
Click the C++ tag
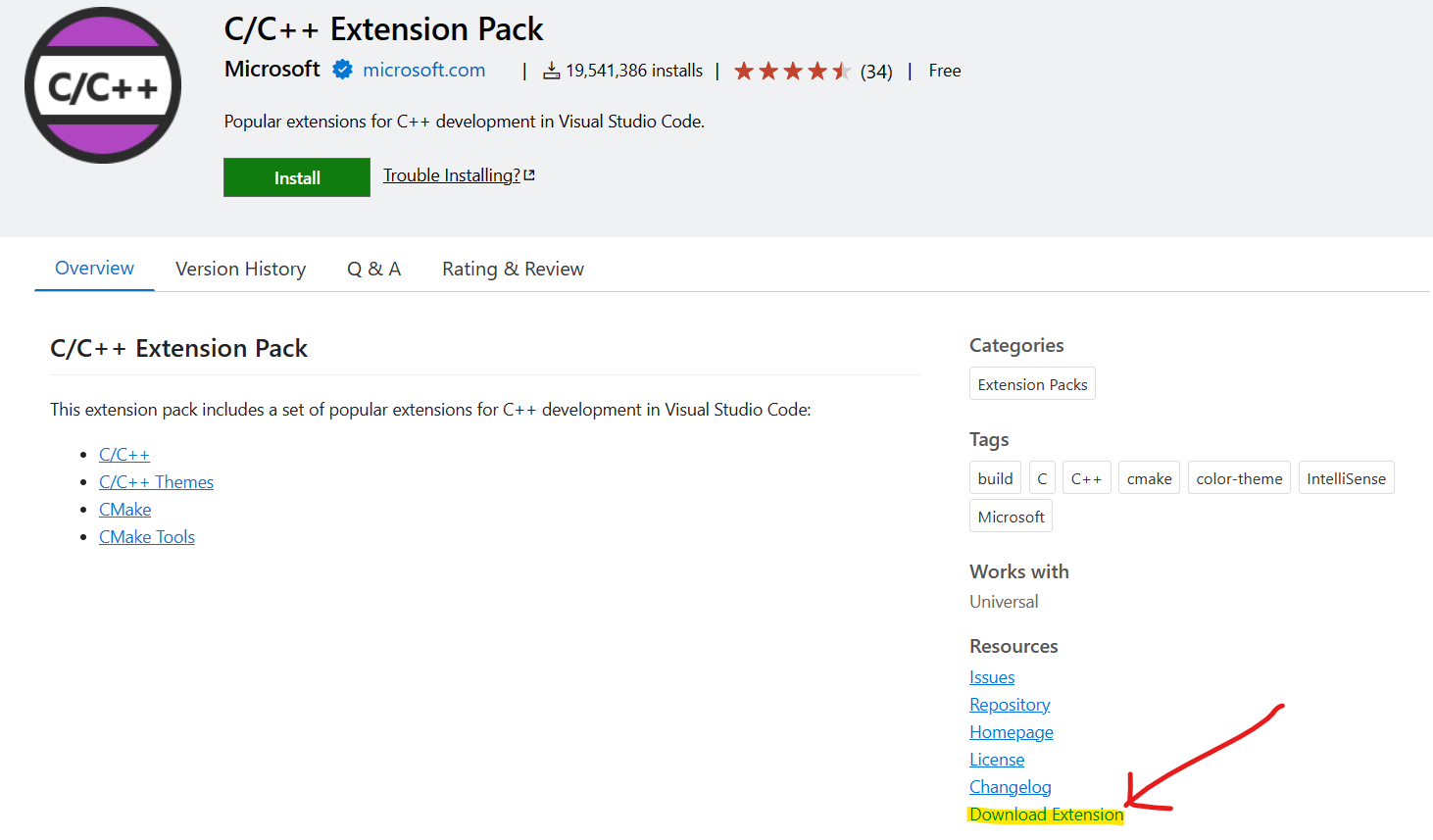click(x=1086, y=478)
